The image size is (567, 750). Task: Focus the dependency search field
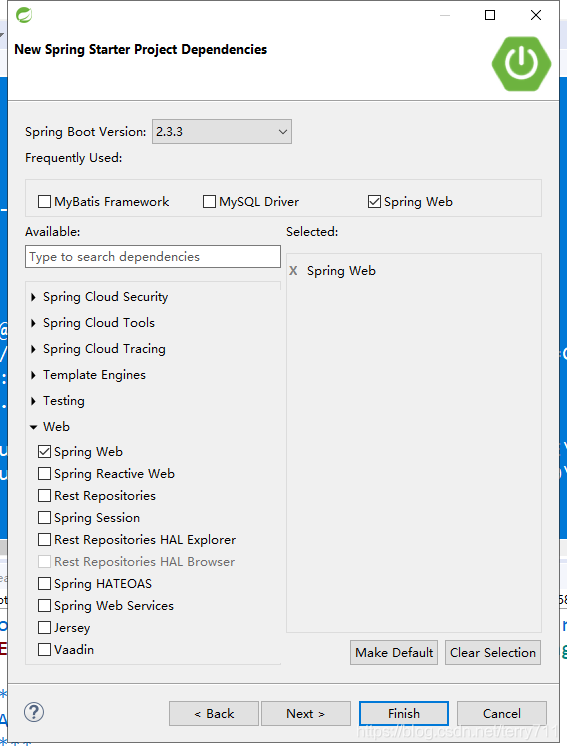[x=153, y=257]
